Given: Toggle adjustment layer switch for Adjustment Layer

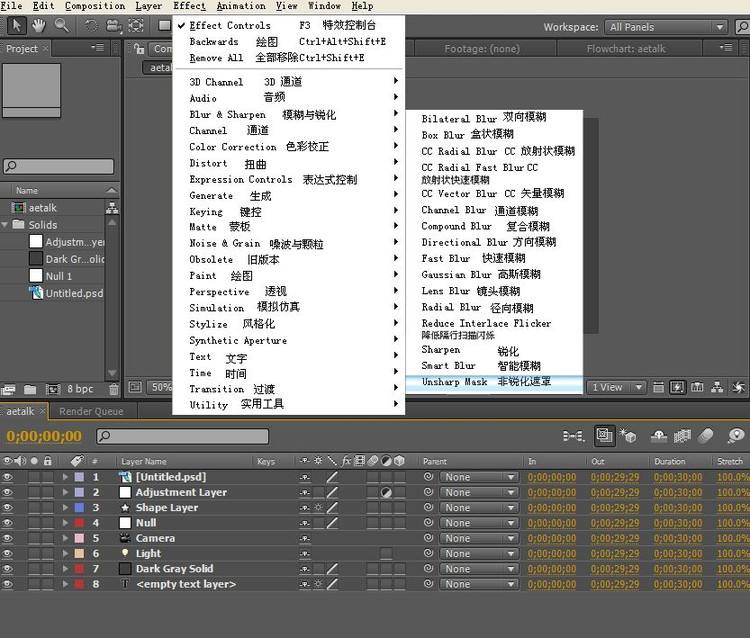Looking at the screenshot, I should (x=386, y=492).
